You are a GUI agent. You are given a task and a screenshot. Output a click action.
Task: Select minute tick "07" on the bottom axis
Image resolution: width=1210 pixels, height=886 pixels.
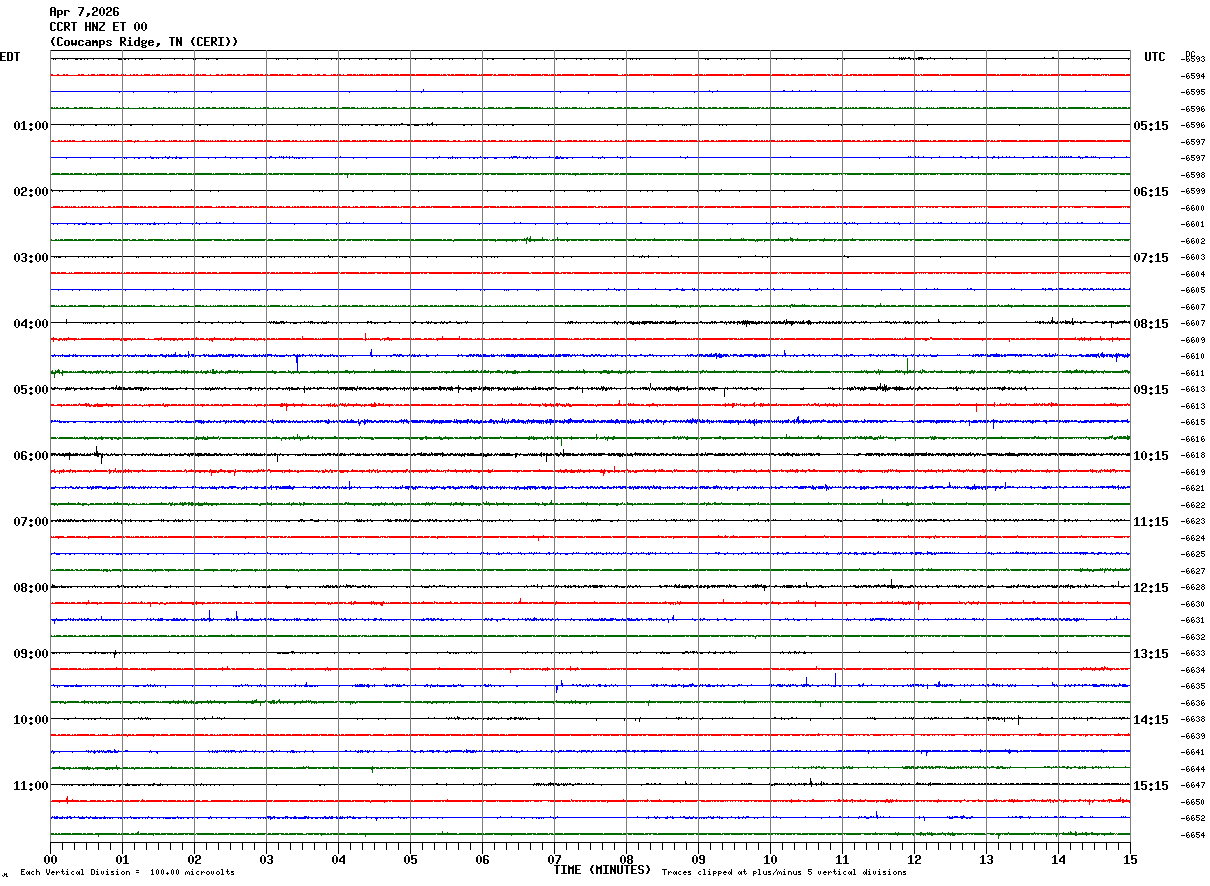click(x=554, y=859)
